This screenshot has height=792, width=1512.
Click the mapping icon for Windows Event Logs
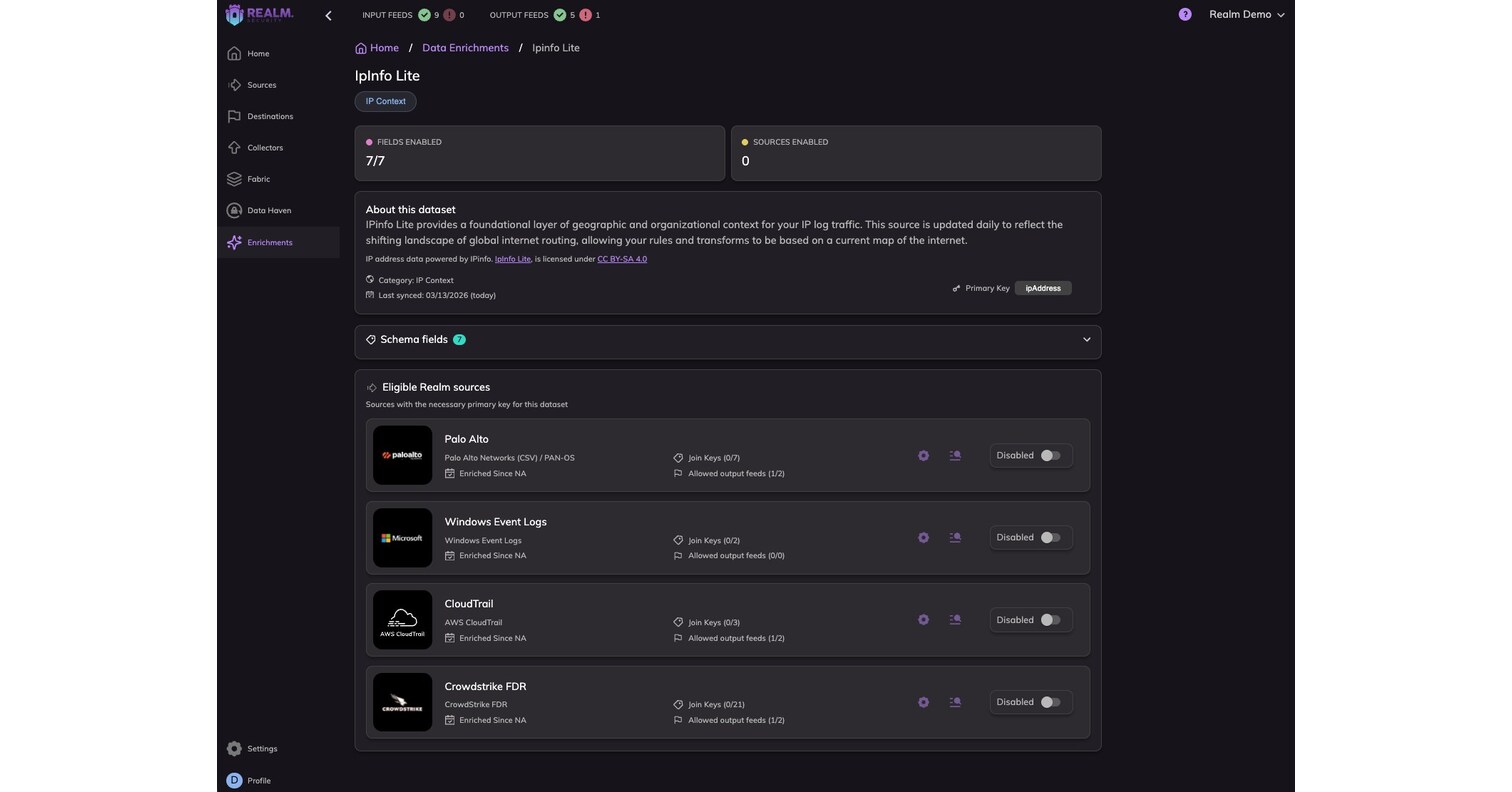[955, 538]
